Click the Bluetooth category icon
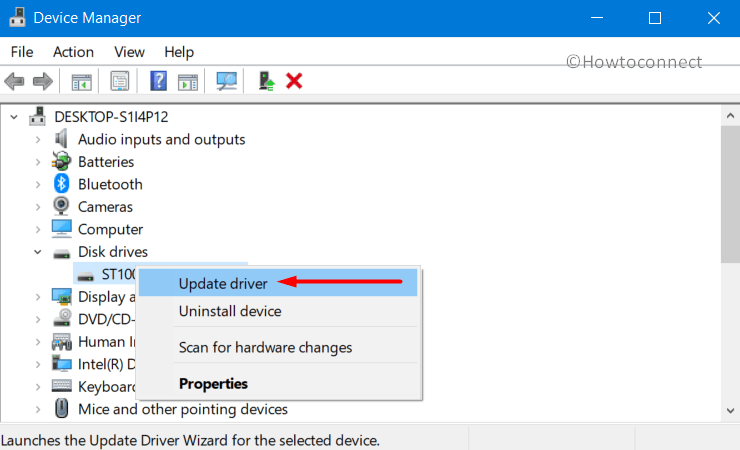This screenshot has height=450, width=740. click(62, 184)
